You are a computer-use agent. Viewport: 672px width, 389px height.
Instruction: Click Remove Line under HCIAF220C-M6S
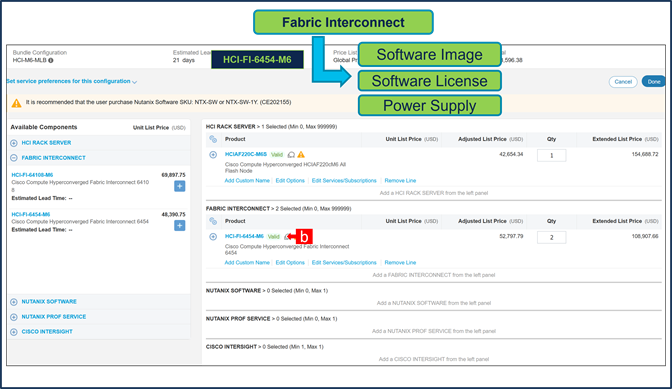400,181
